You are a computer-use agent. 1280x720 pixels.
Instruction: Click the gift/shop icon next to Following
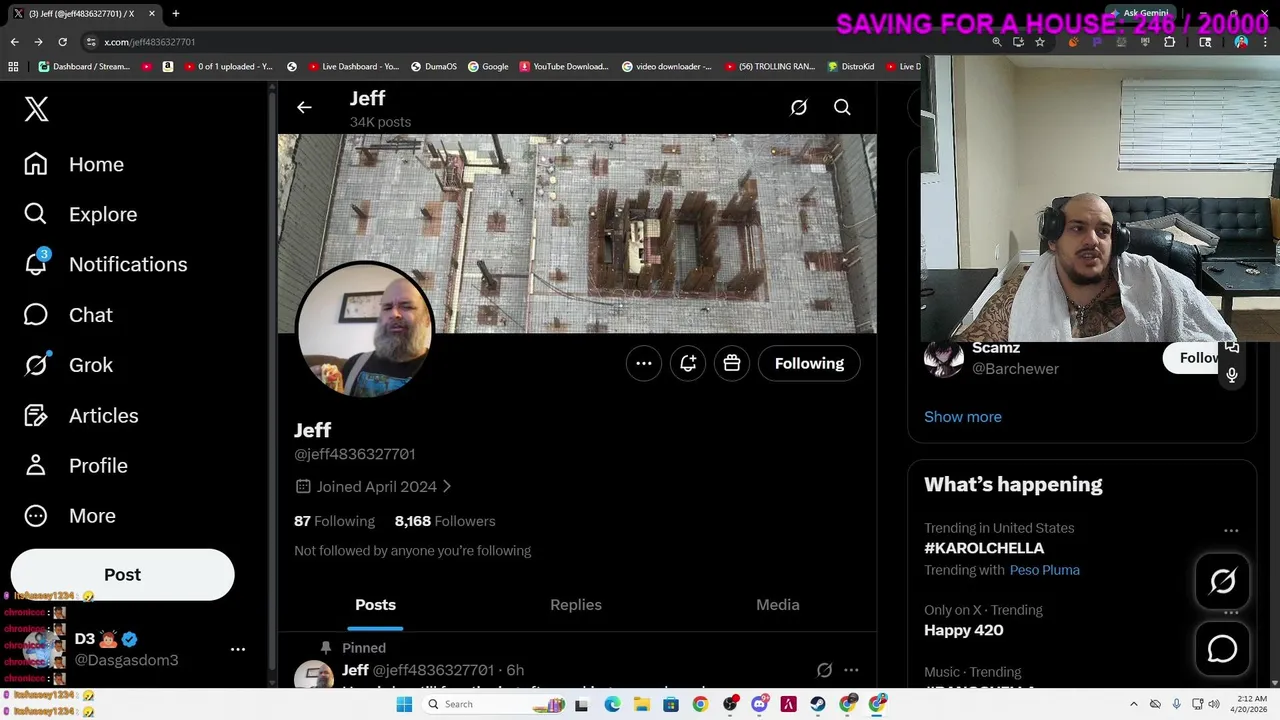[732, 363]
